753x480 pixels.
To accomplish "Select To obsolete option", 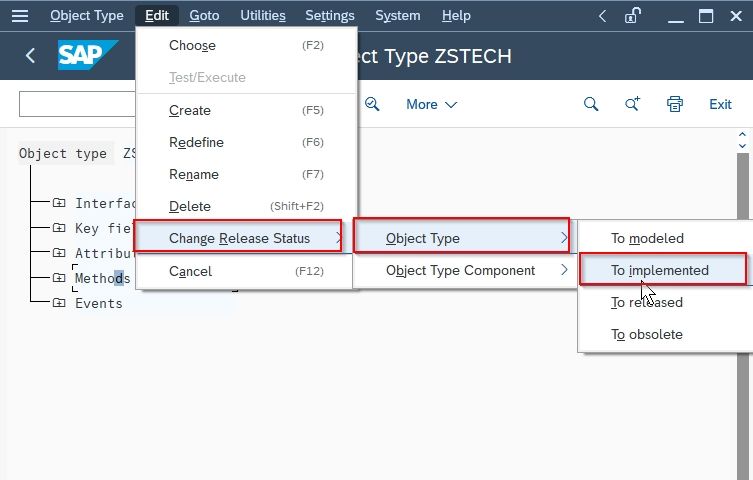I will click(x=646, y=335).
